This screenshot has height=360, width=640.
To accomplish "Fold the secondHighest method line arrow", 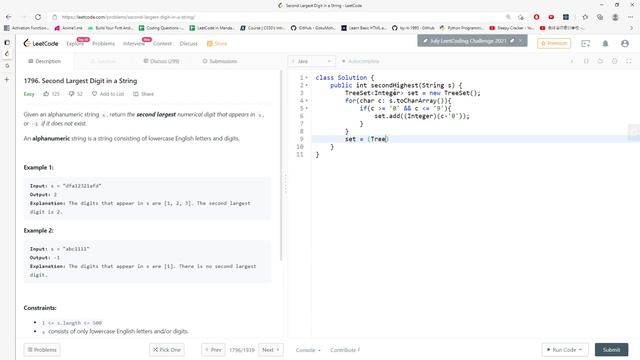I will [x=307, y=85].
